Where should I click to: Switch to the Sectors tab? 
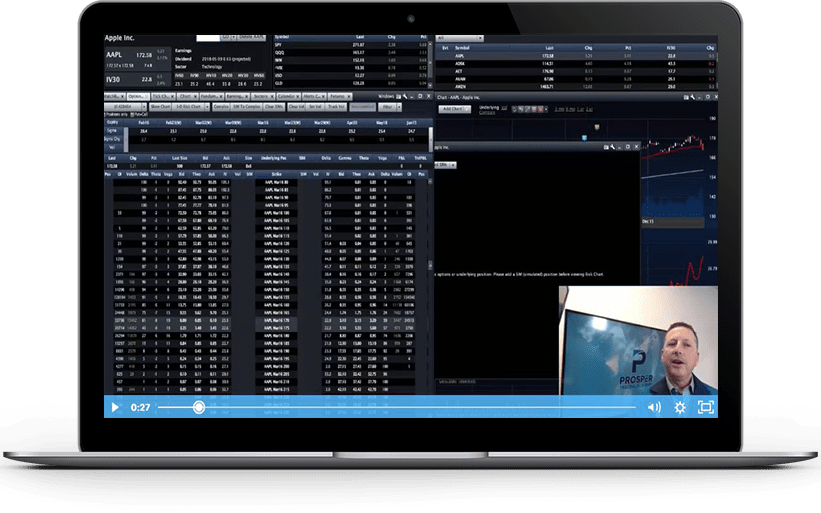click(263, 97)
